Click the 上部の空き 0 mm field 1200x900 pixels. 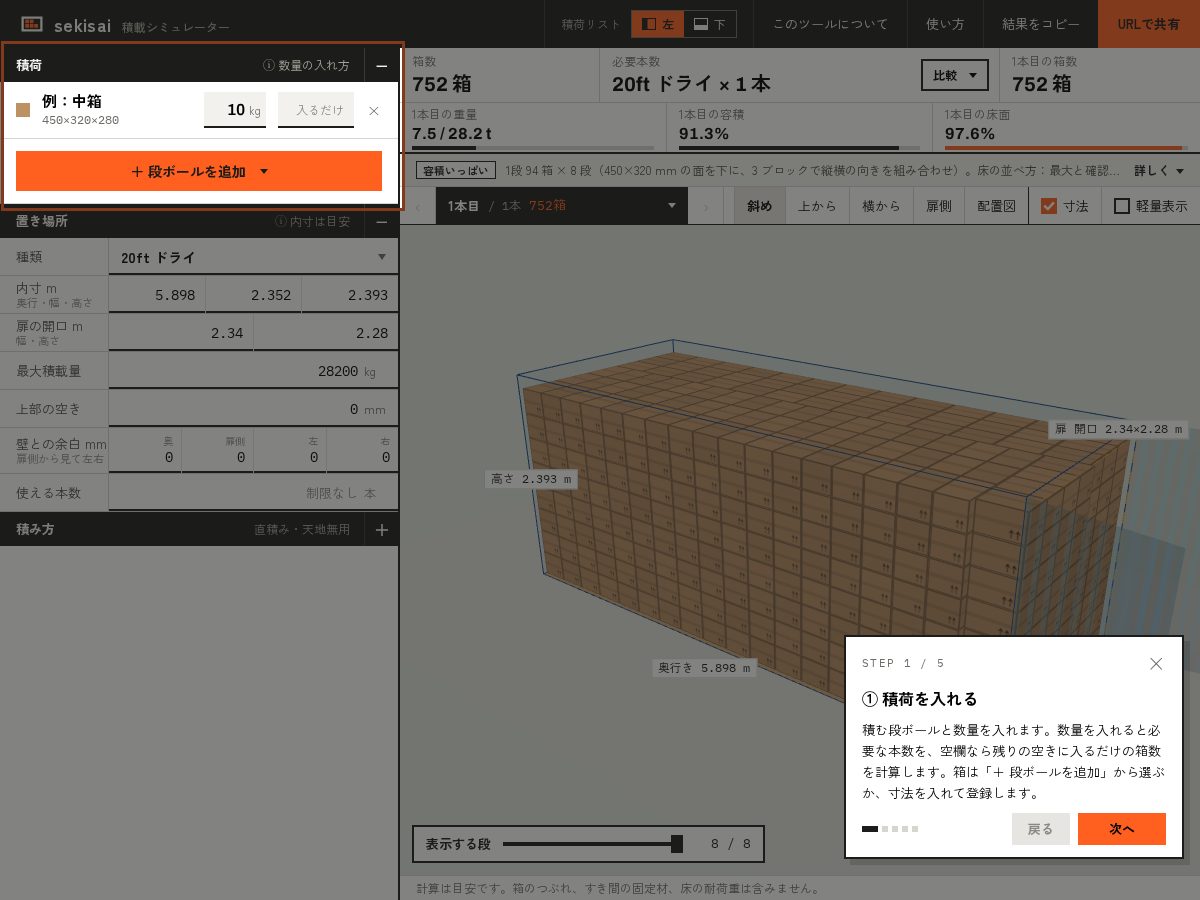pyautogui.click(x=253, y=409)
